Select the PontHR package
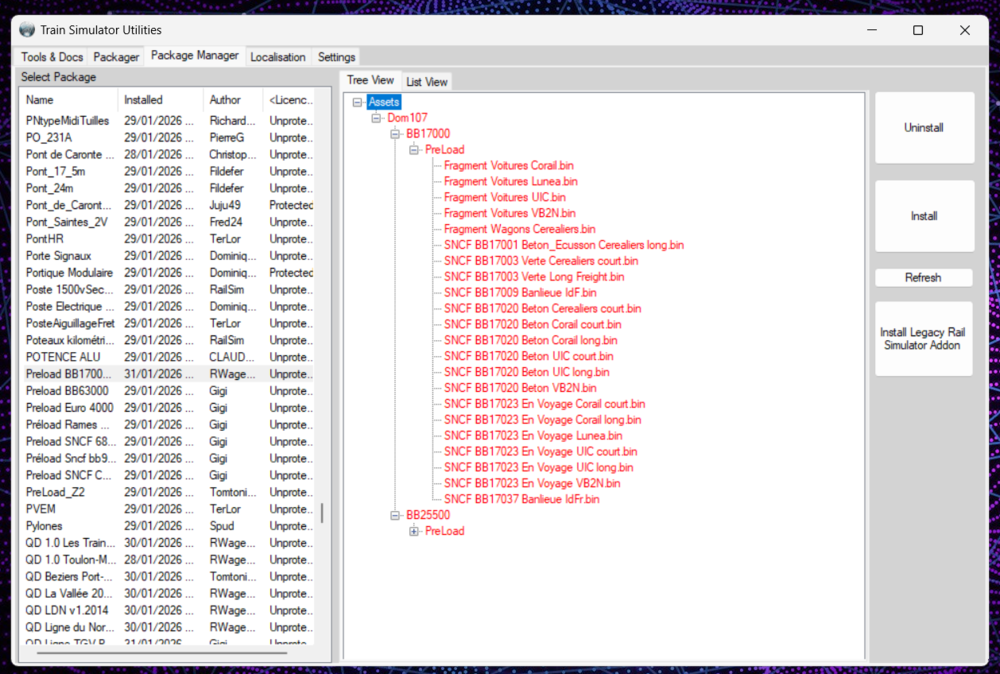1000x674 pixels. [169, 239]
